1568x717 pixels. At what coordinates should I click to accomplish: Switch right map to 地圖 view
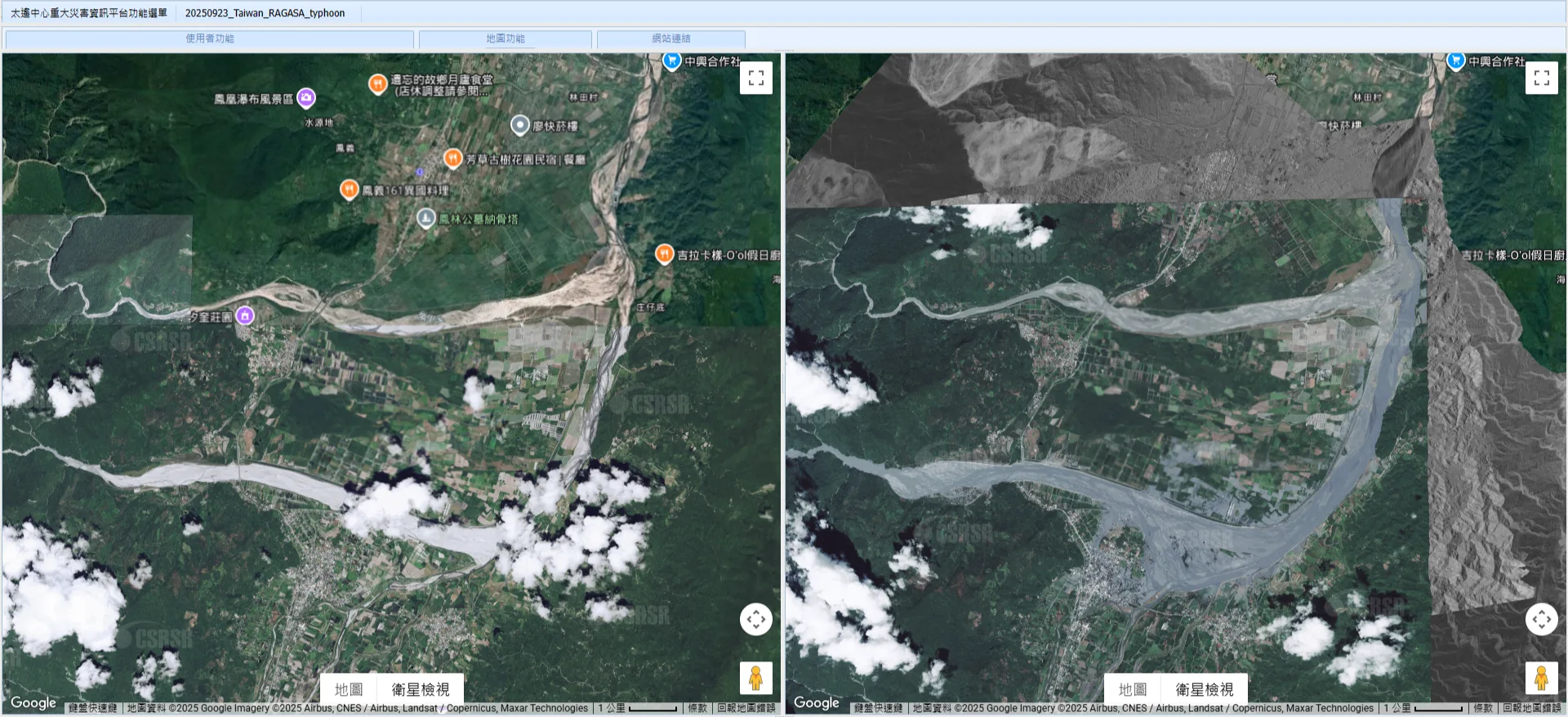point(1133,689)
